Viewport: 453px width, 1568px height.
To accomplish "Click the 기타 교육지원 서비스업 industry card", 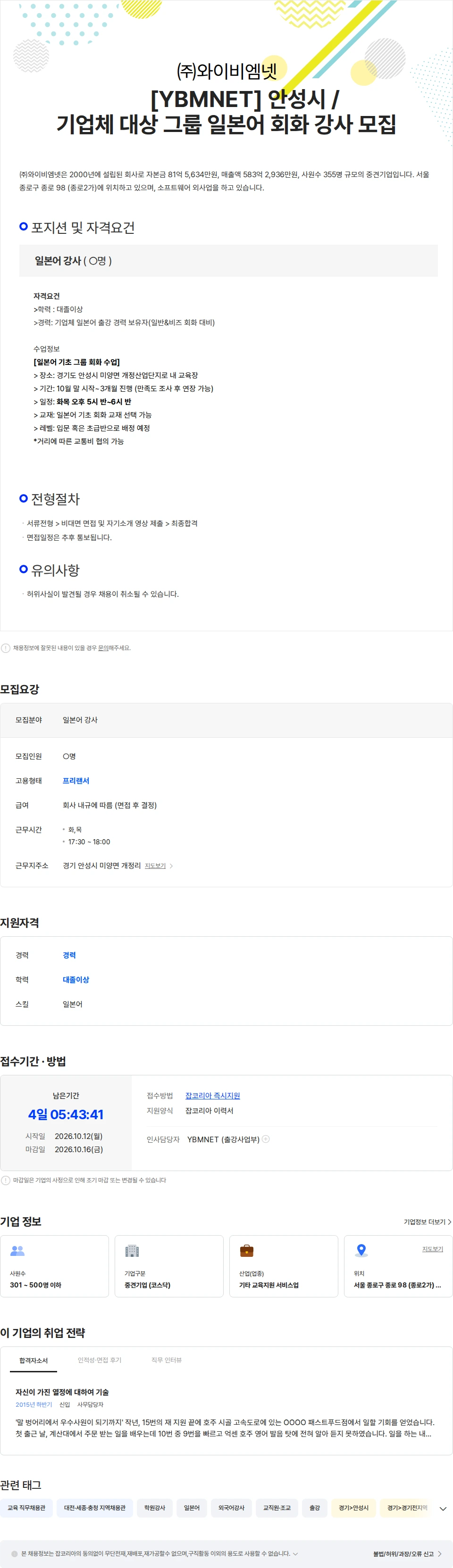I will (x=284, y=1266).
